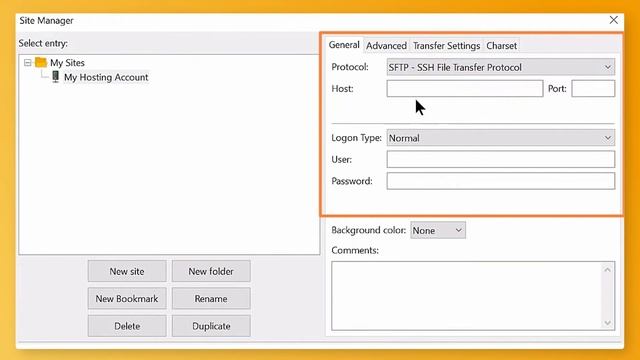Click the server icon beside My Hosting Account
Viewport: 640px width, 360px height.
pyautogui.click(x=56, y=77)
